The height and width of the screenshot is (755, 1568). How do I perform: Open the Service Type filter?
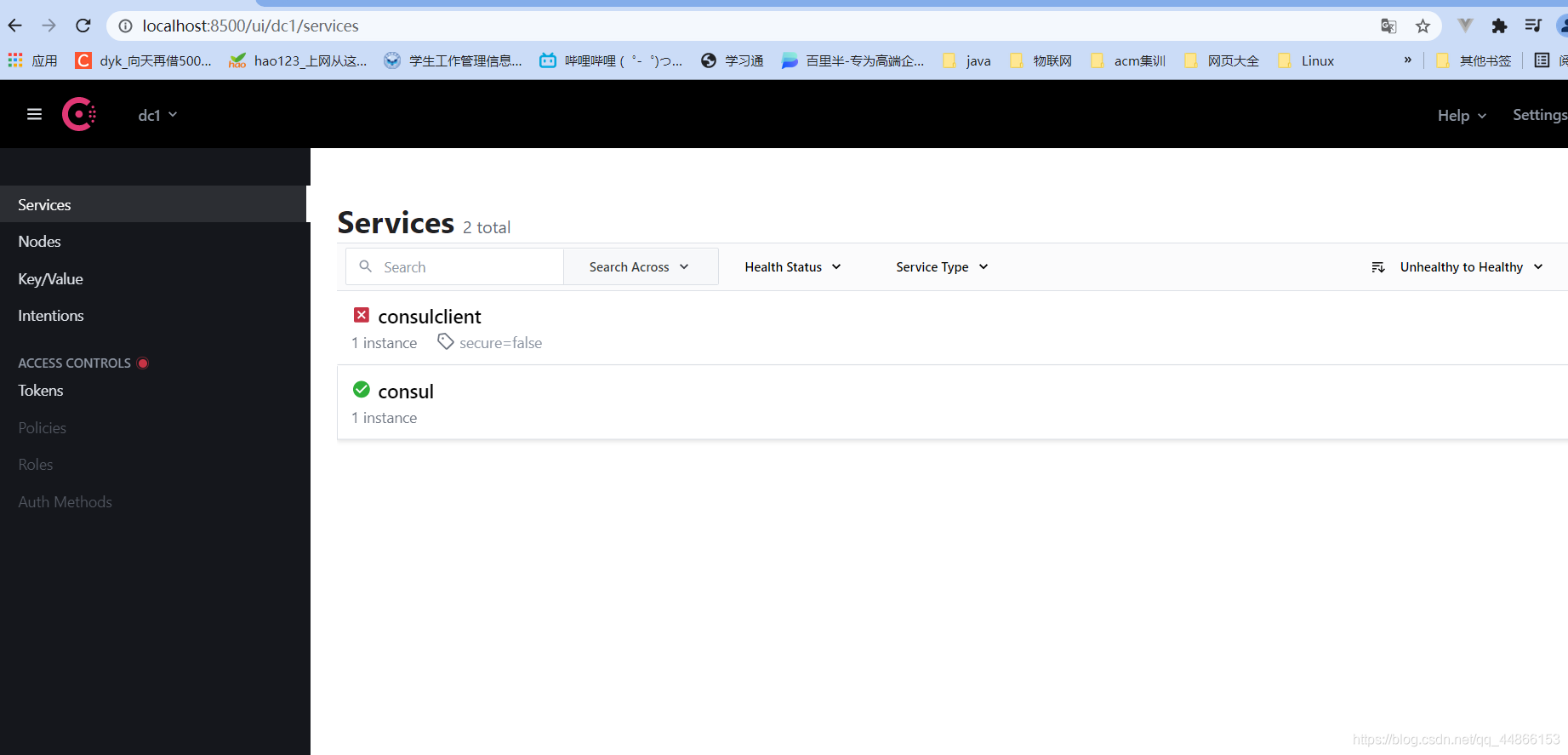[942, 267]
